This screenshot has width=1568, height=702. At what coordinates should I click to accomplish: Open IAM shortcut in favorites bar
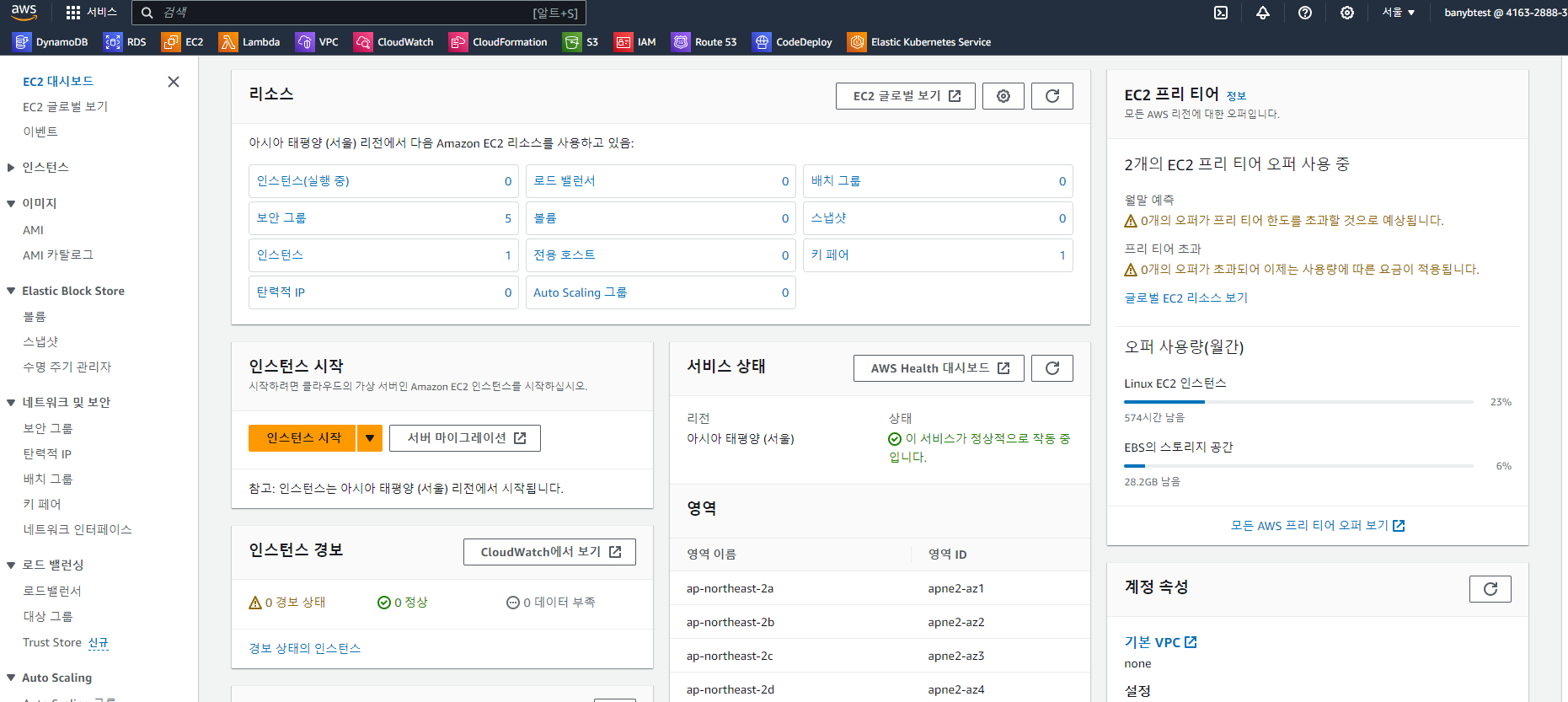click(635, 42)
